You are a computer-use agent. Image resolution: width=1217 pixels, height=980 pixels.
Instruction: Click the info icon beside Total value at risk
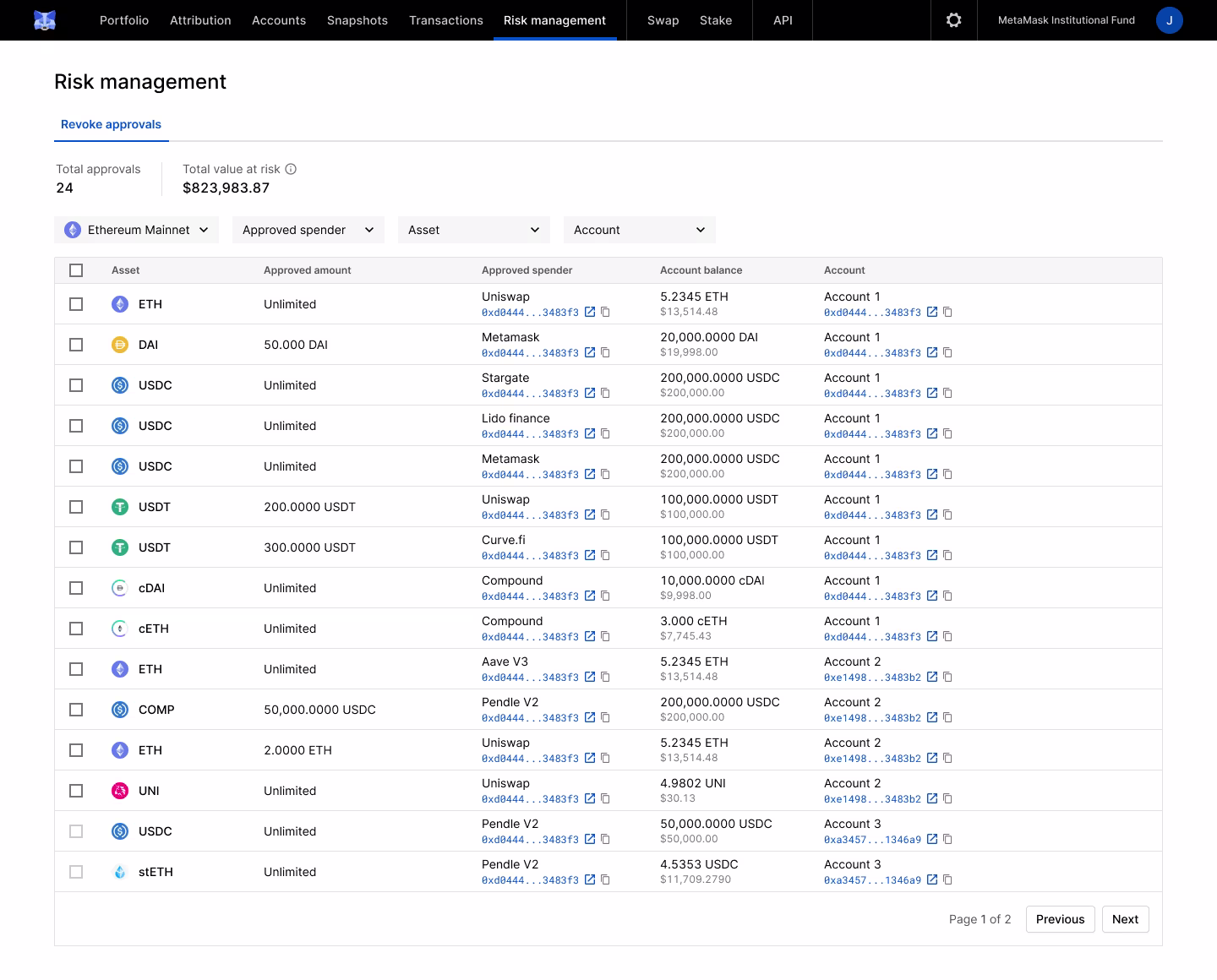(x=291, y=169)
